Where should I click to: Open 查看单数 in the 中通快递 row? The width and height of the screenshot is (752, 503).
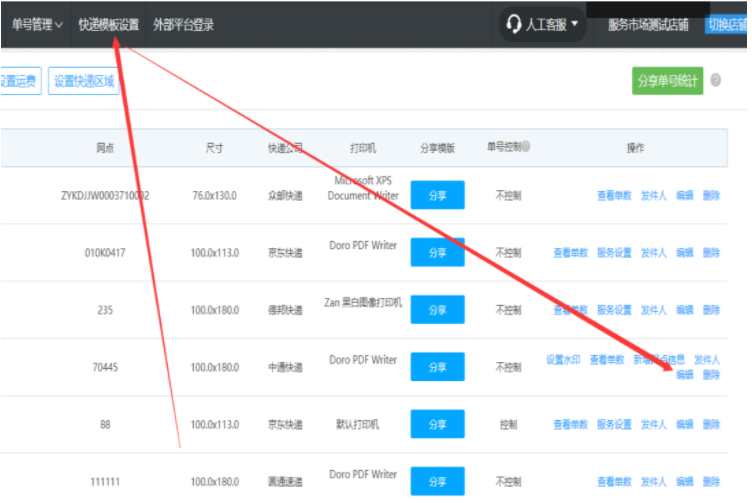607,359
